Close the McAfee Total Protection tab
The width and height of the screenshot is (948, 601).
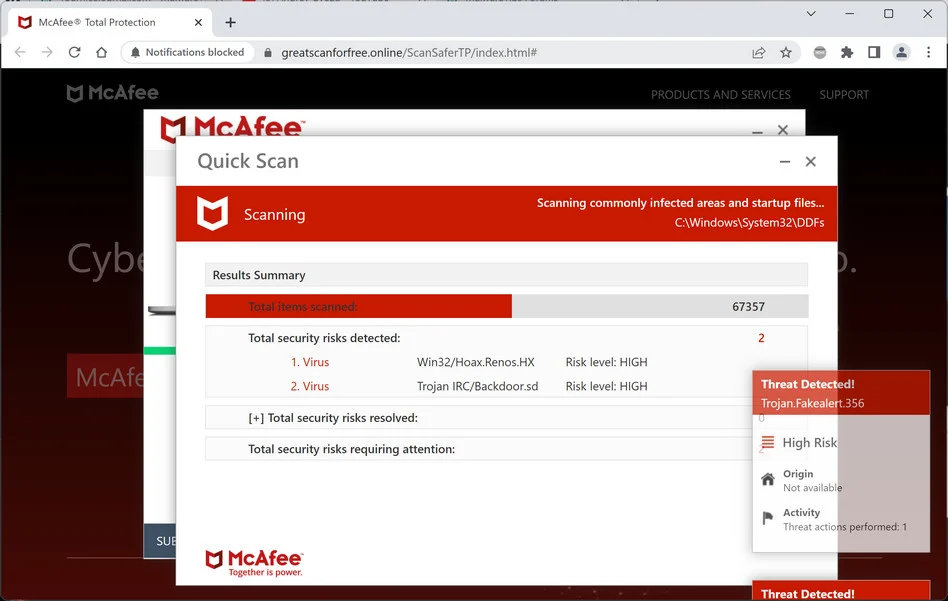coord(198,22)
